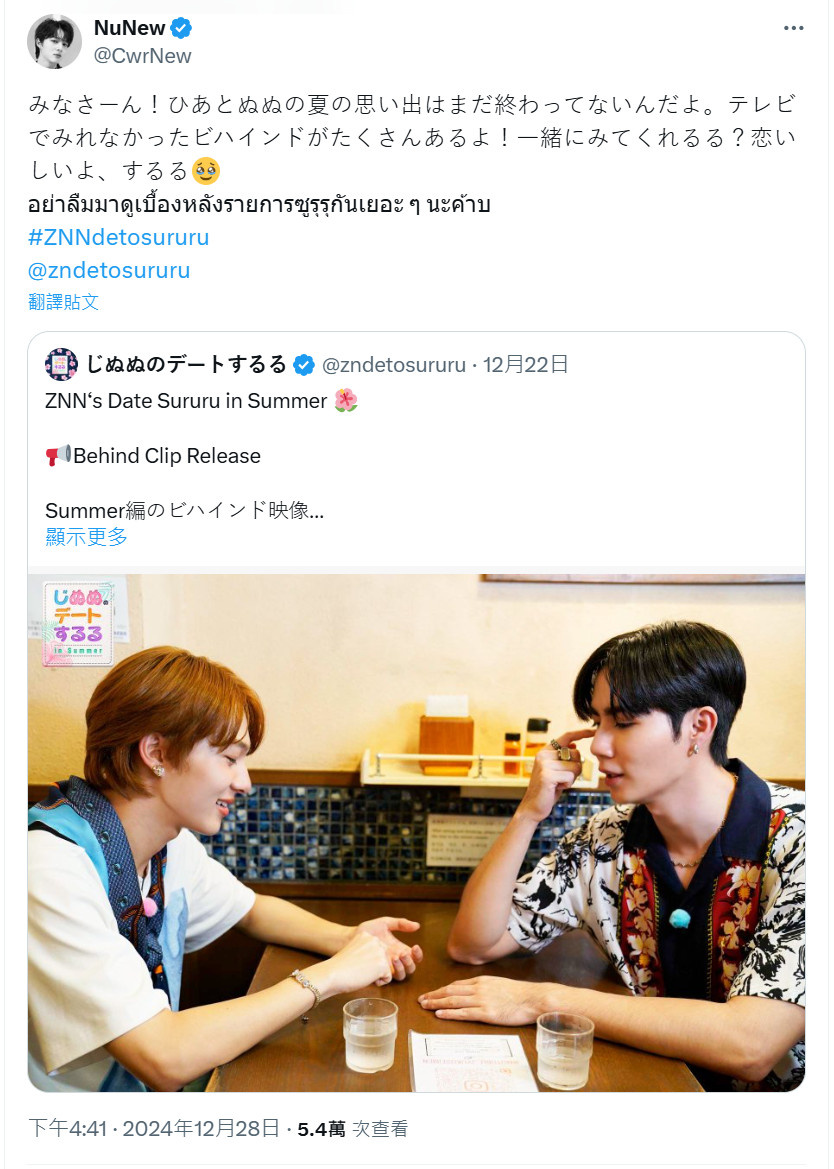
Task: Expand quoted post with 顯示更多
Action: pyautogui.click(x=86, y=536)
